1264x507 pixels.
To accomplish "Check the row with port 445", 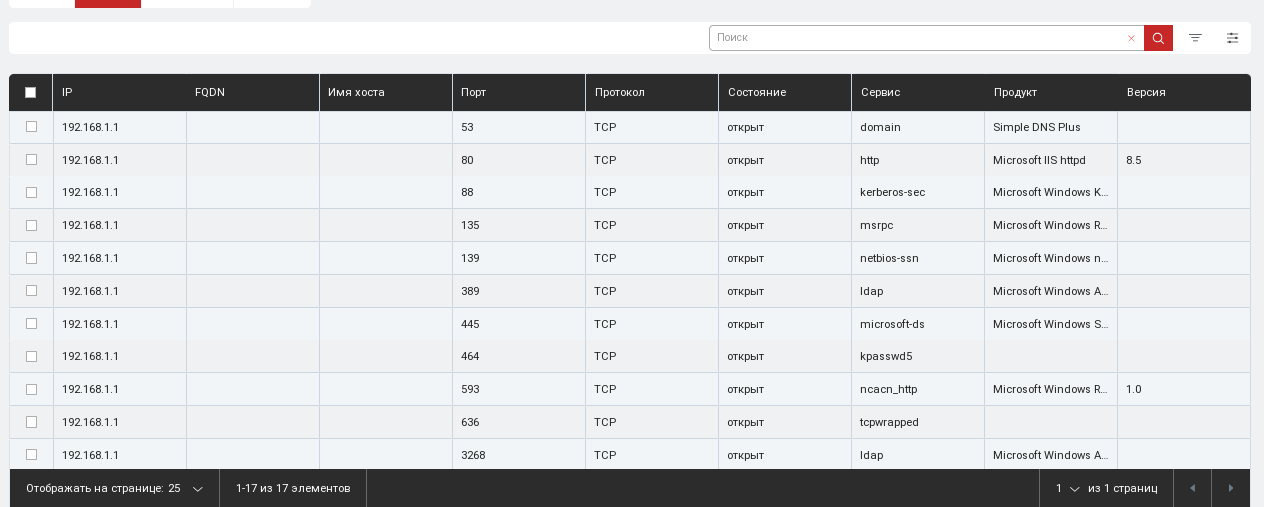I will (x=31, y=324).
